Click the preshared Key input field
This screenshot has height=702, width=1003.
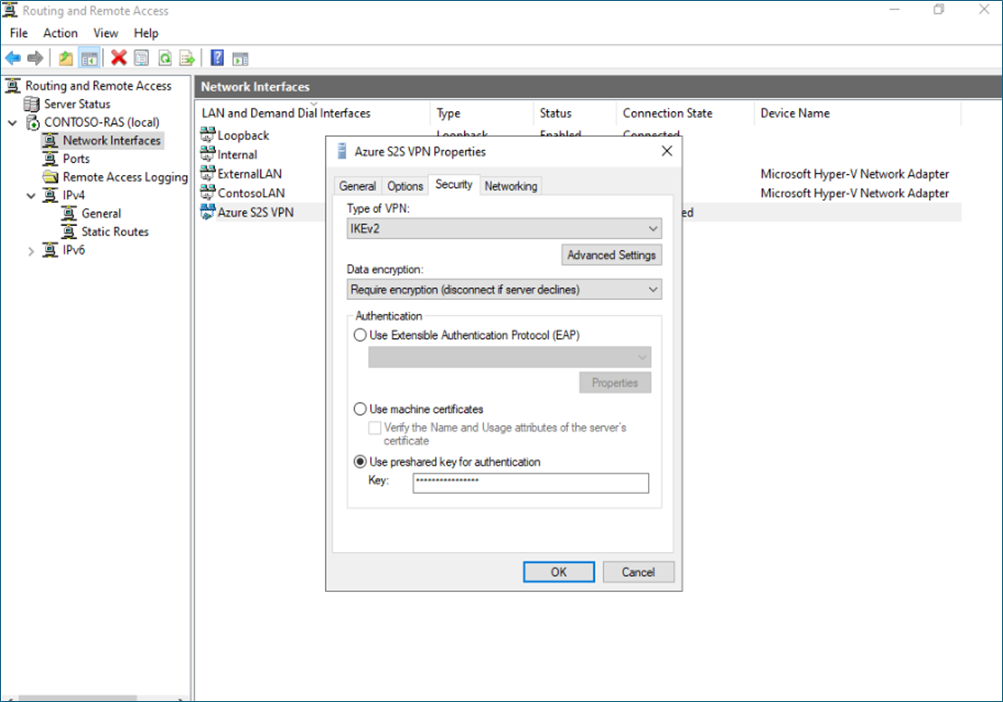pos(530,483)
